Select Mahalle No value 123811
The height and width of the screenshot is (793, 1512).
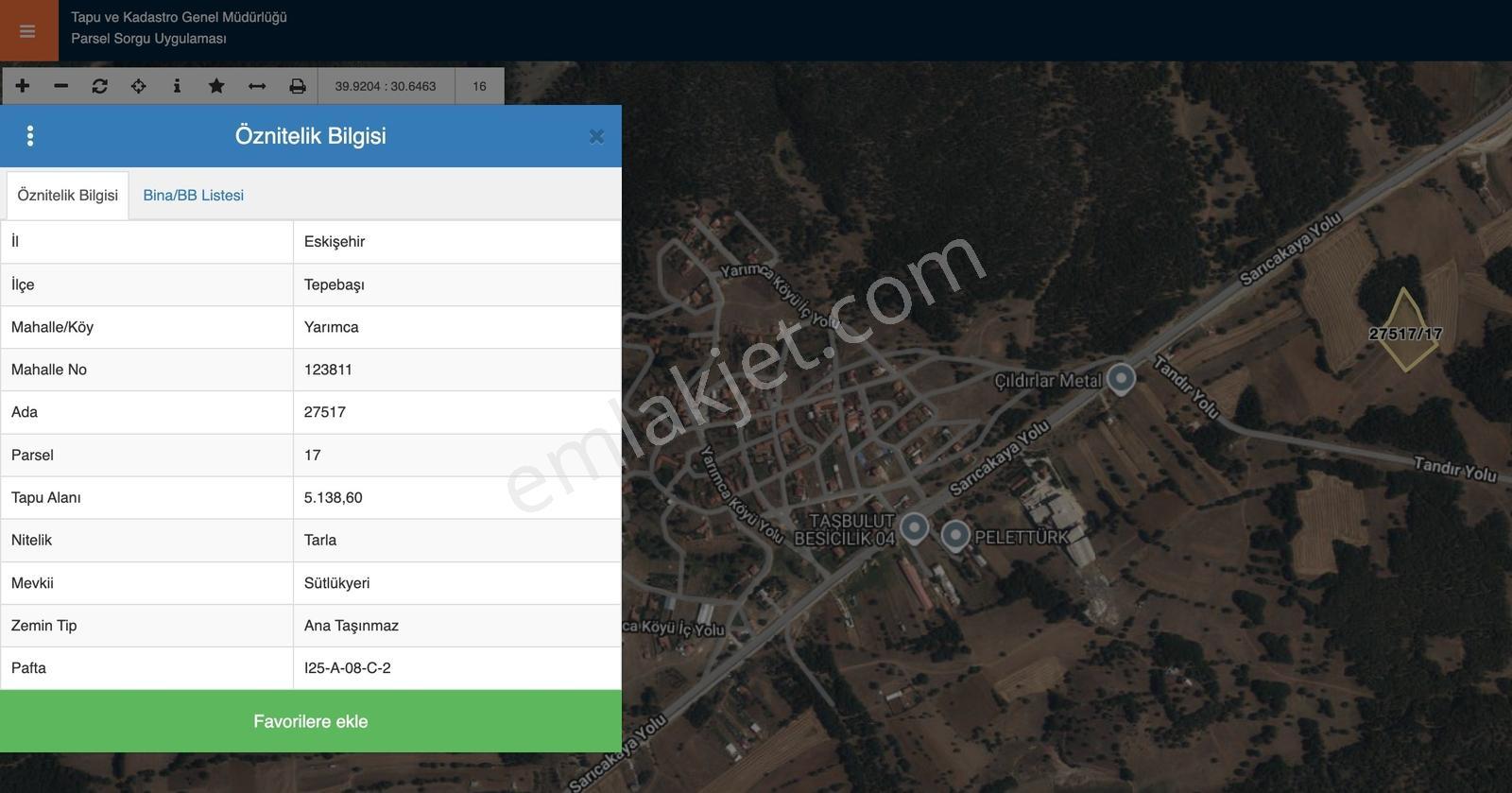click(x=457, y=370)
